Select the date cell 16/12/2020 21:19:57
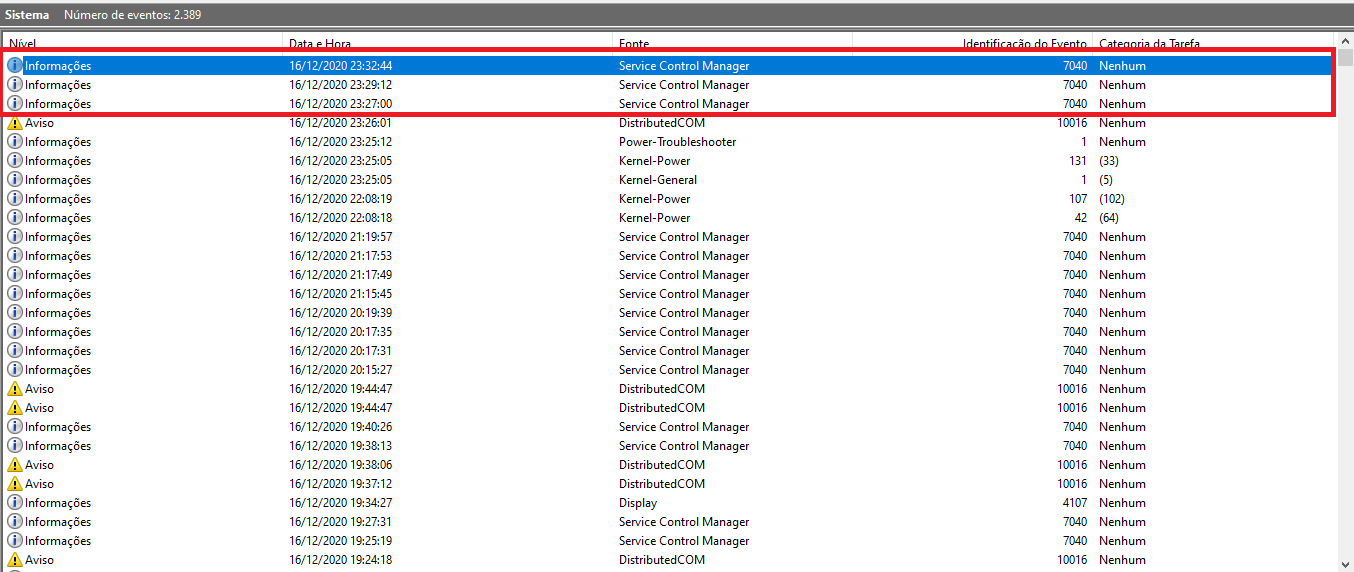 click(341, 237)
